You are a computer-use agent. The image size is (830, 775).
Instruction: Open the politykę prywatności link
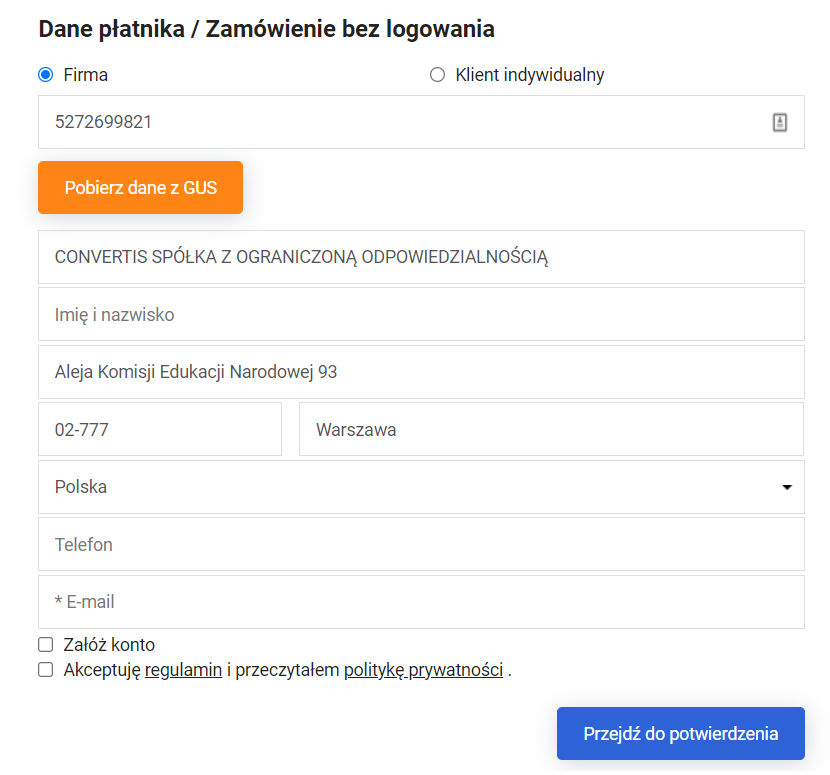click(x=423, y=670)
